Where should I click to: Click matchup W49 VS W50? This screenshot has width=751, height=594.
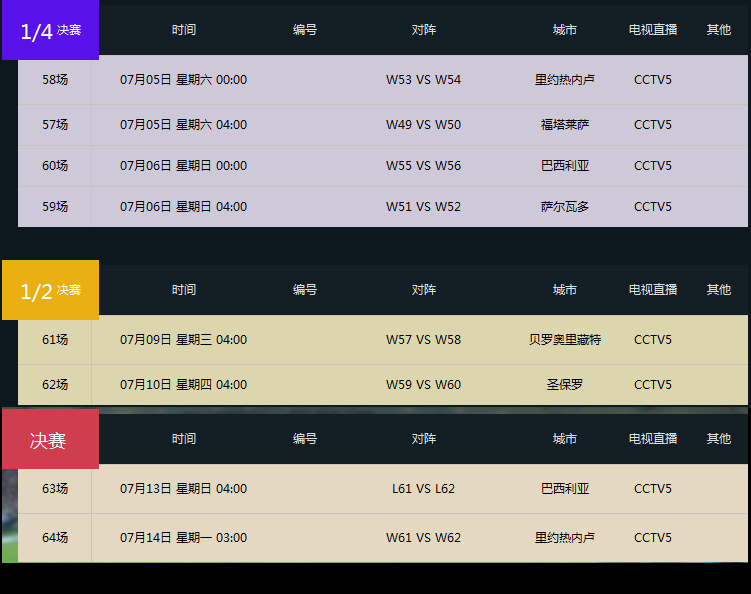pos(423,125)
